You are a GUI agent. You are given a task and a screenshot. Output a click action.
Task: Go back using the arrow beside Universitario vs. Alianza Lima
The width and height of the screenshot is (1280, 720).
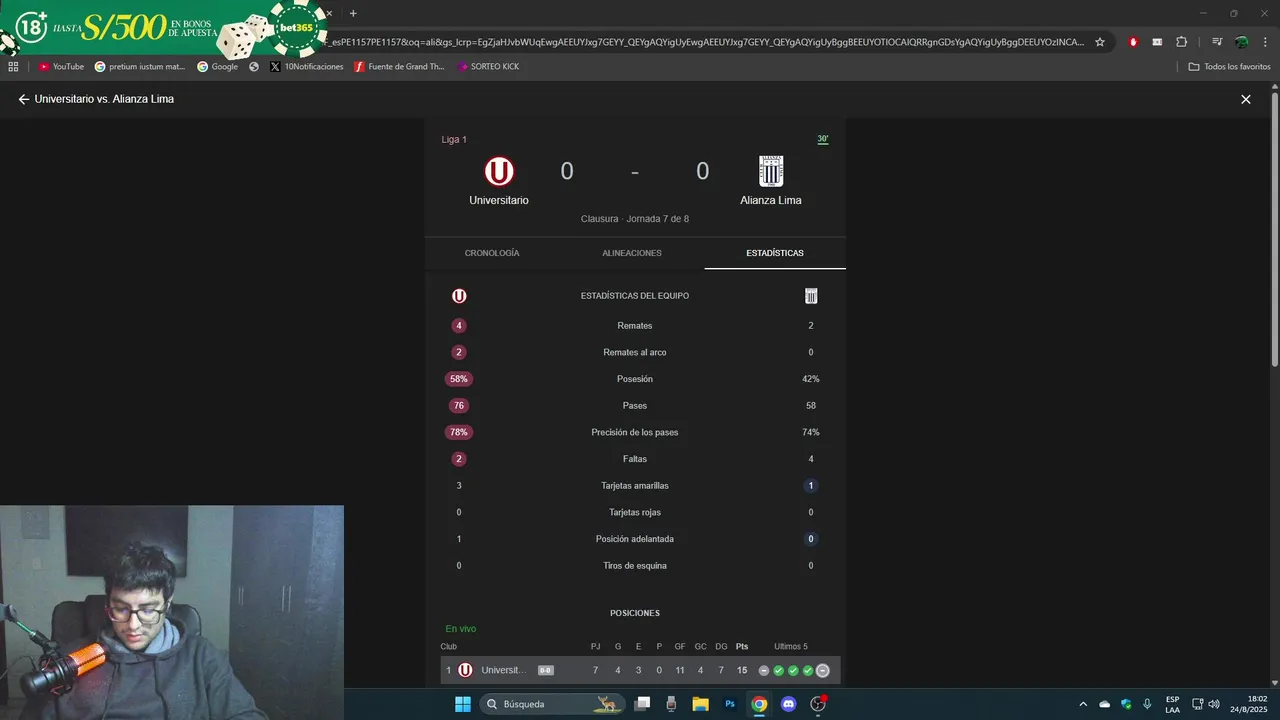(x=24, y=100)
